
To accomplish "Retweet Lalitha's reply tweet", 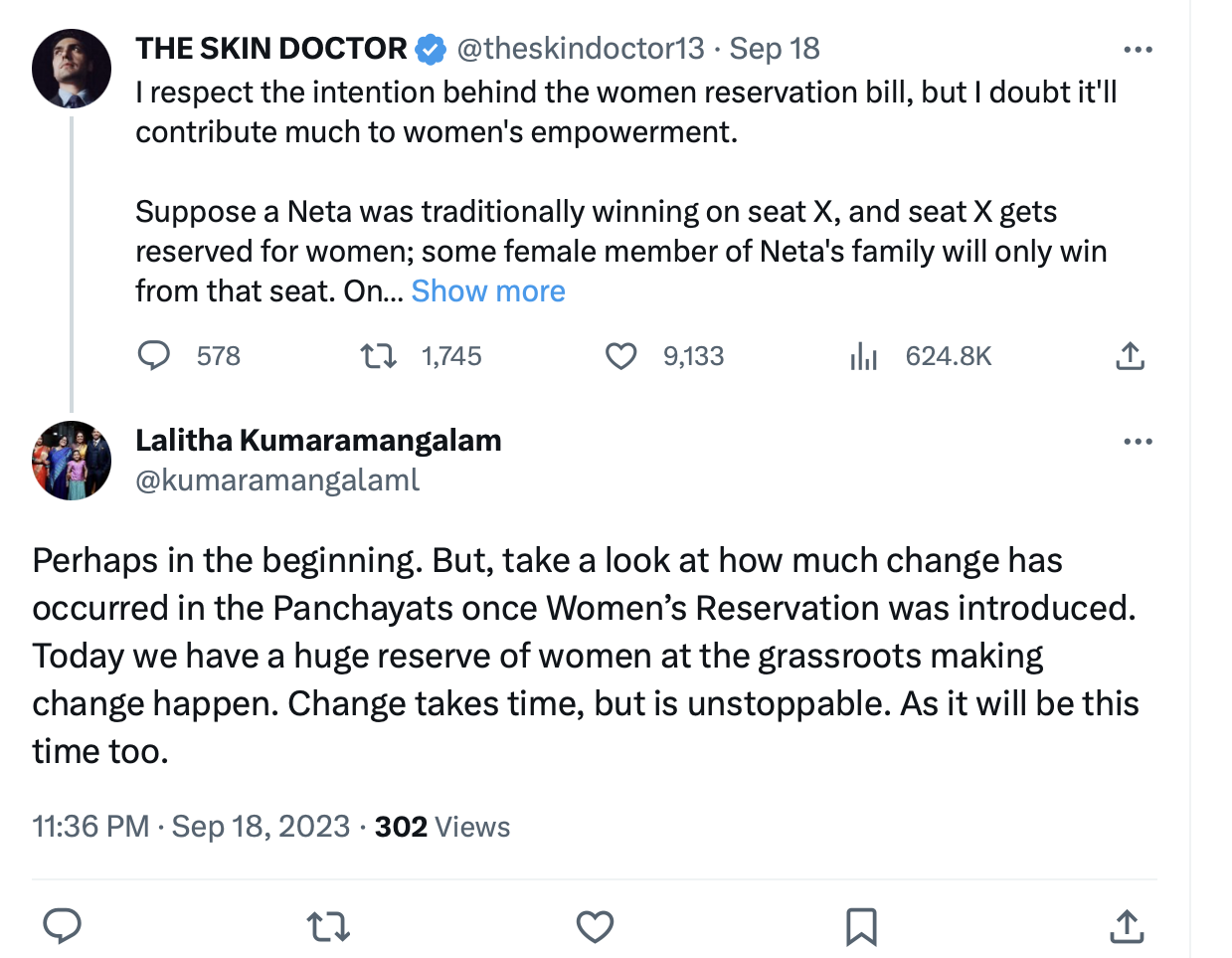I will point(328,926).
